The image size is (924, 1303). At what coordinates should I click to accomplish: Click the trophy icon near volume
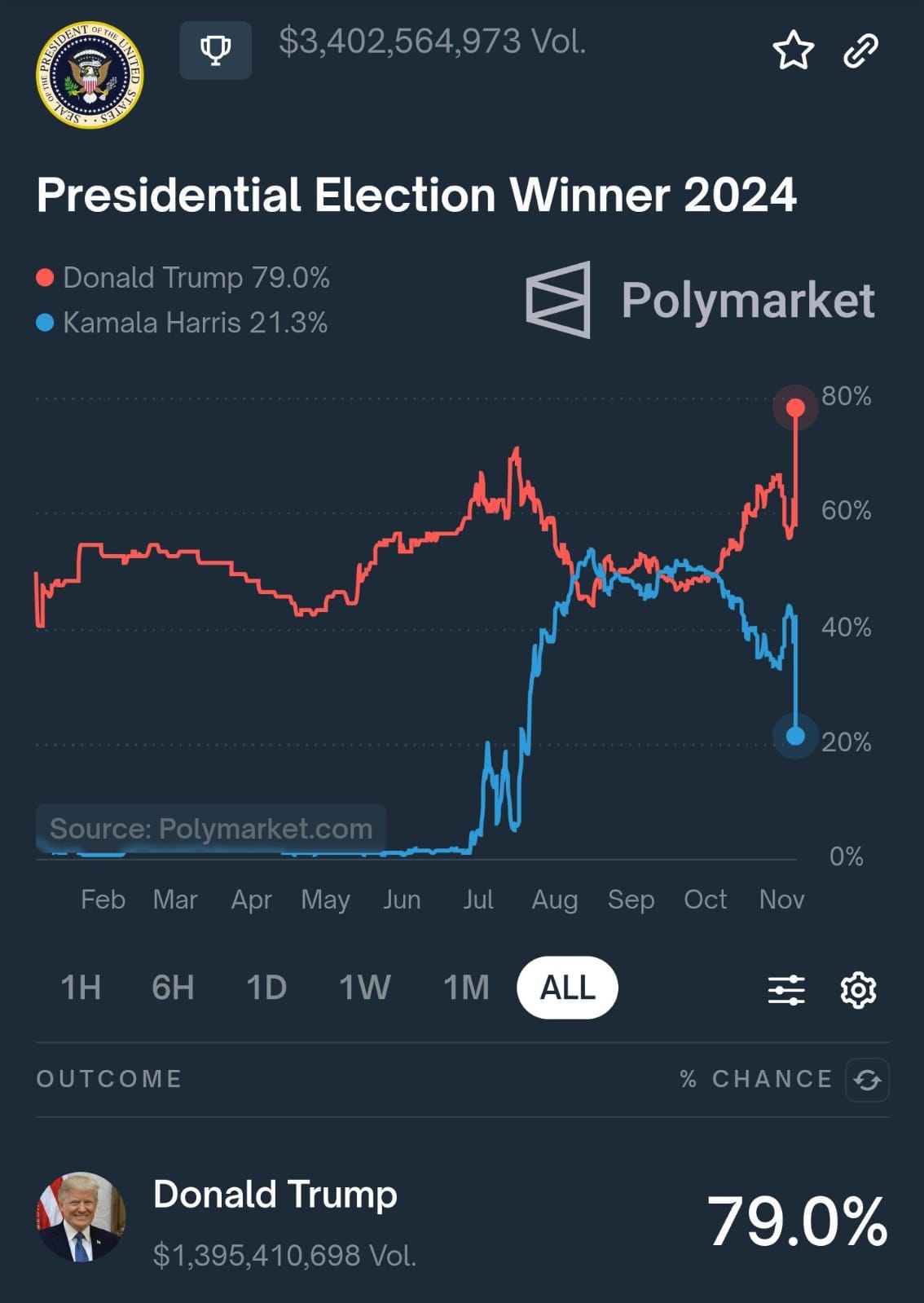pos(215,51)
